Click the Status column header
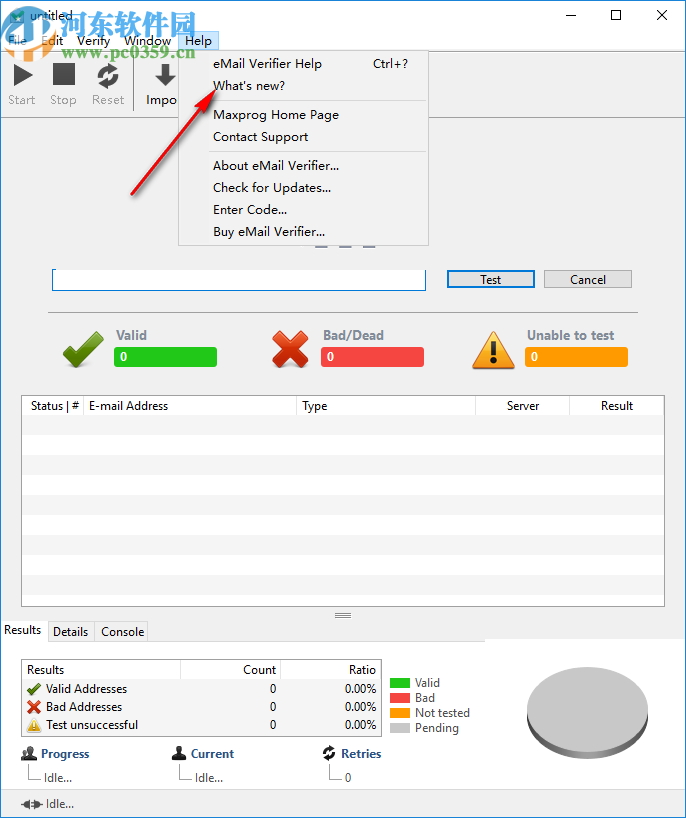 coord(53,406)
